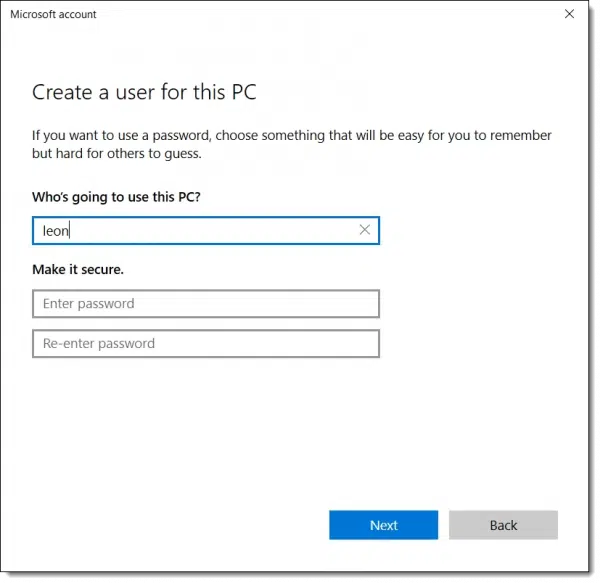The width and height of the screenshot is (600, 583).
Task: Place cursor on the typed text leon
Action: pos(55,231)
